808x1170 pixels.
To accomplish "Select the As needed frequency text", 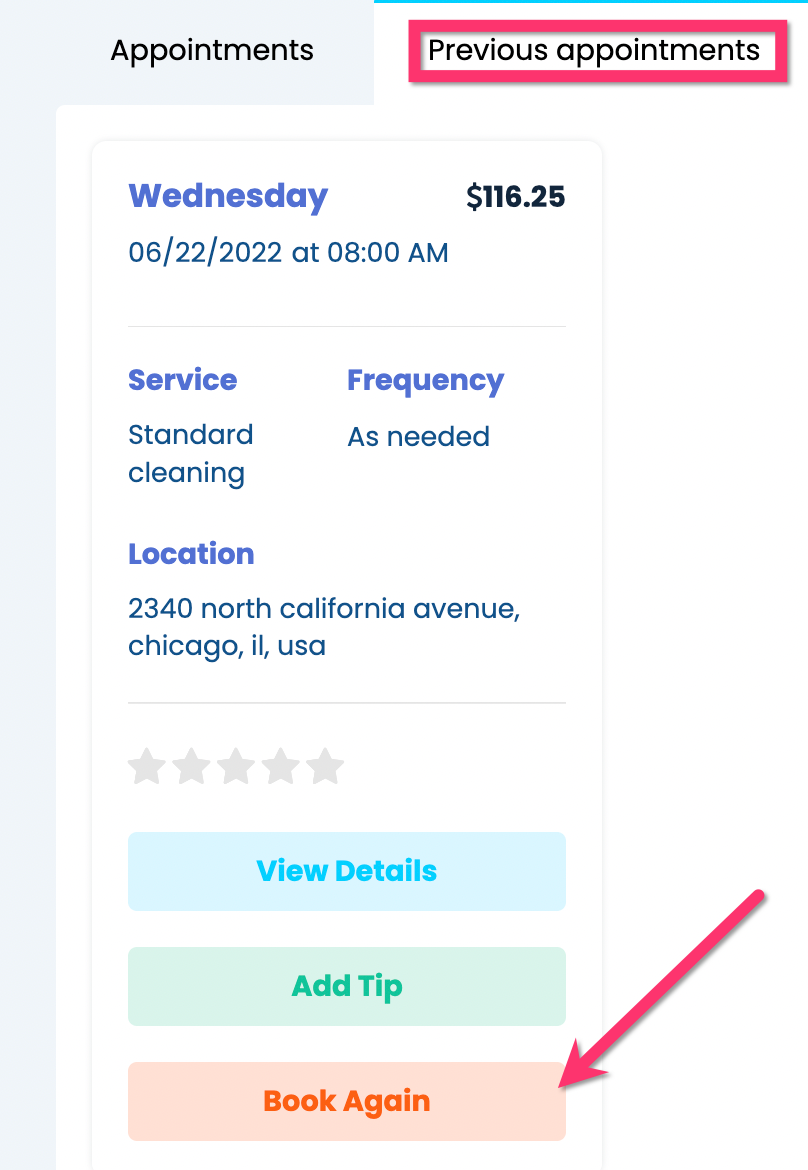I will 418,437.
